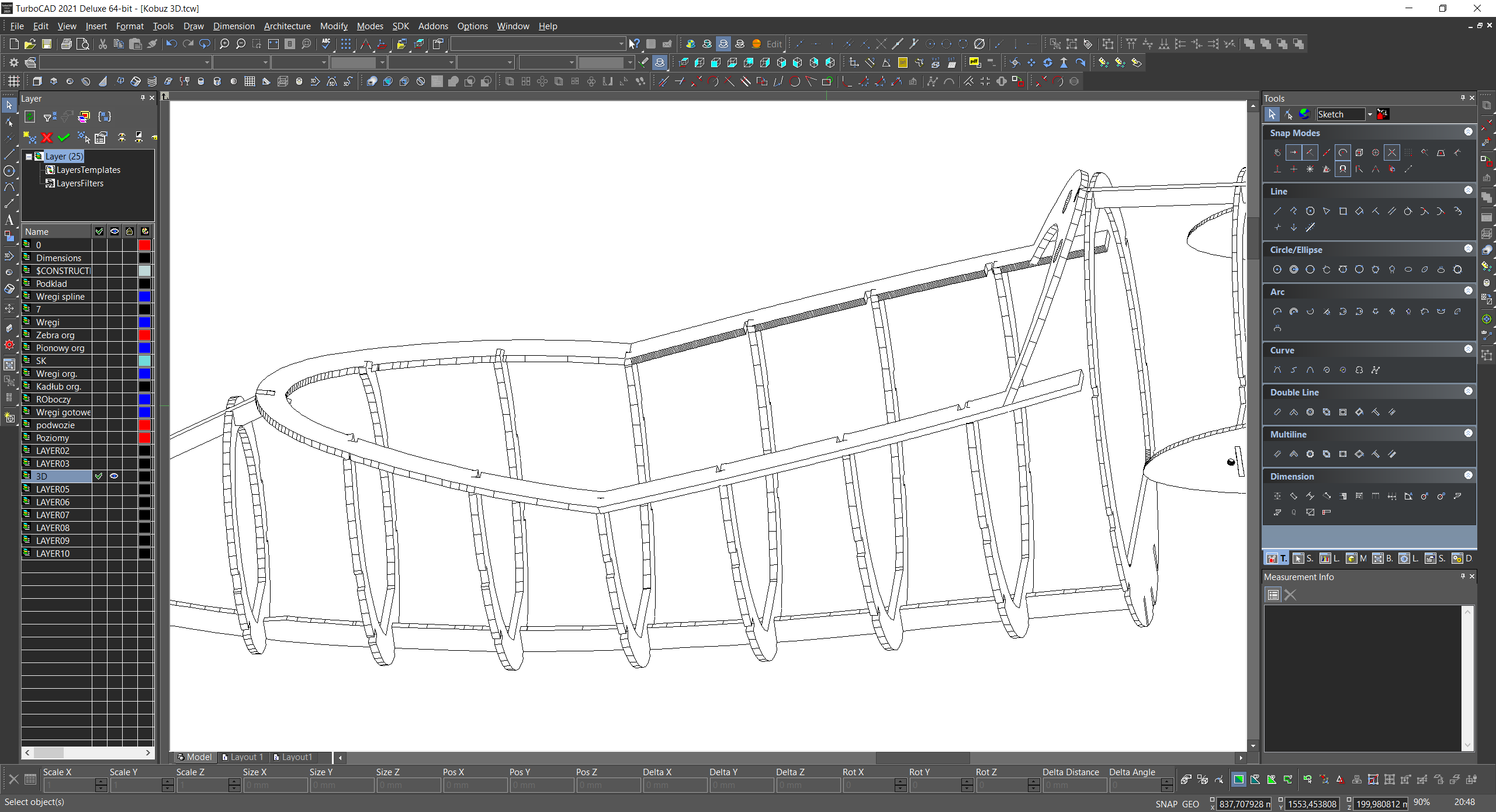
Task: Click the spell check ABC icon
Action: [x=326, y=44]
